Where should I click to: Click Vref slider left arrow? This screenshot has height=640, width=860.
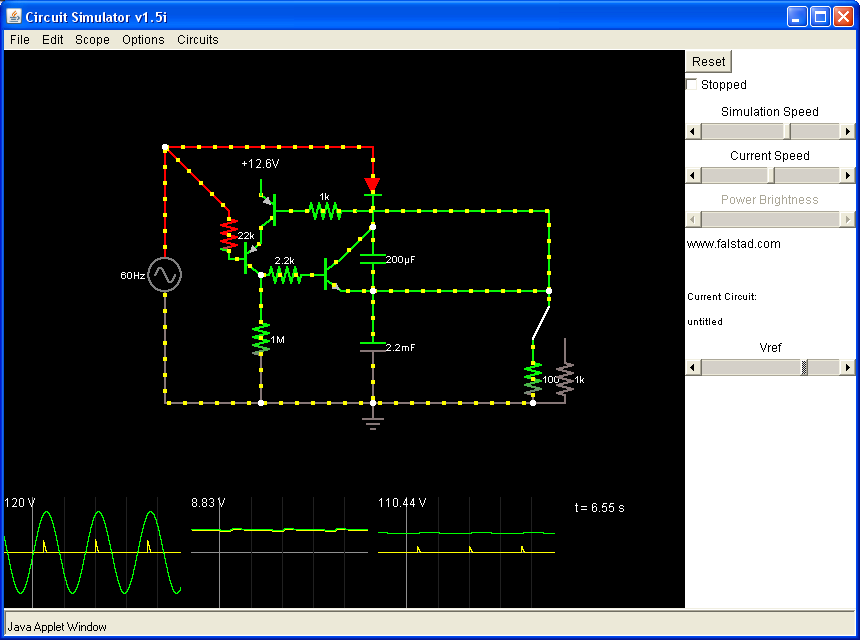(693, 367)
